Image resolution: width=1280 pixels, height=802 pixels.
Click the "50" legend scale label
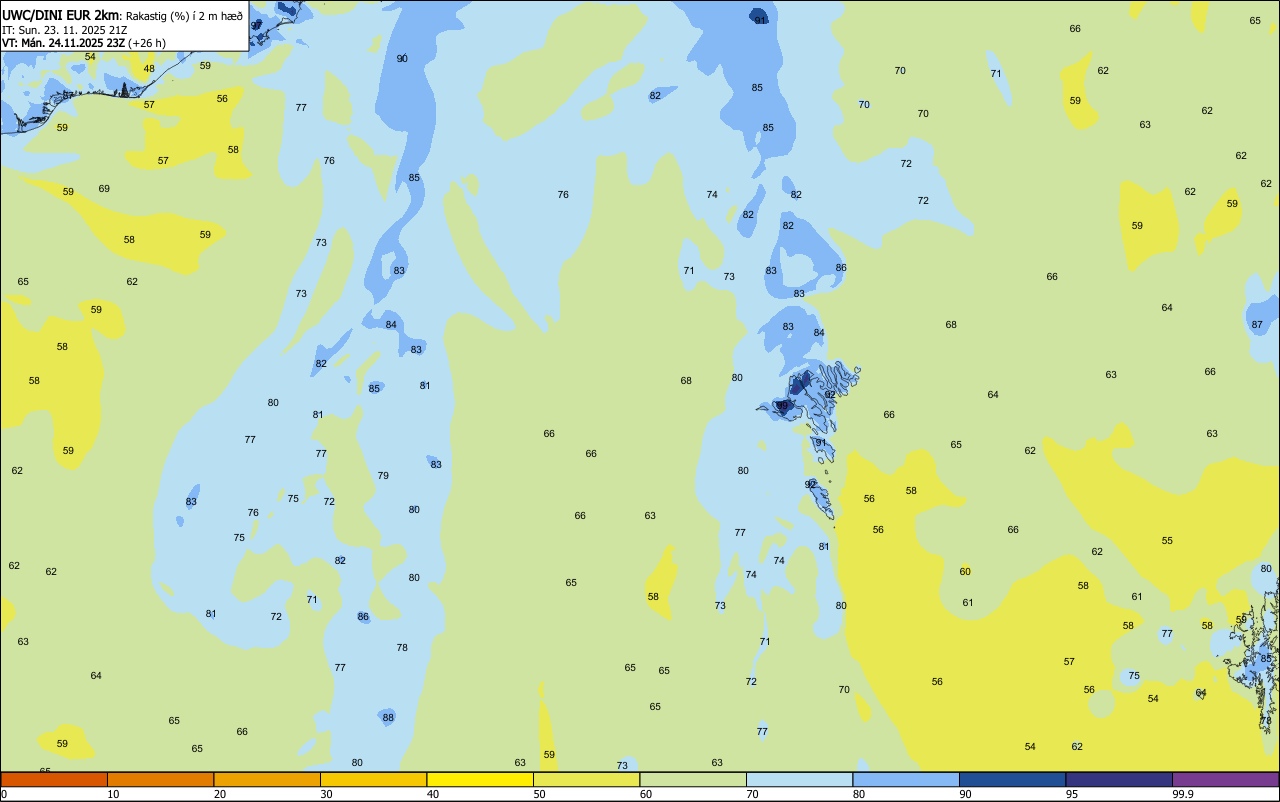pos(539,794)
